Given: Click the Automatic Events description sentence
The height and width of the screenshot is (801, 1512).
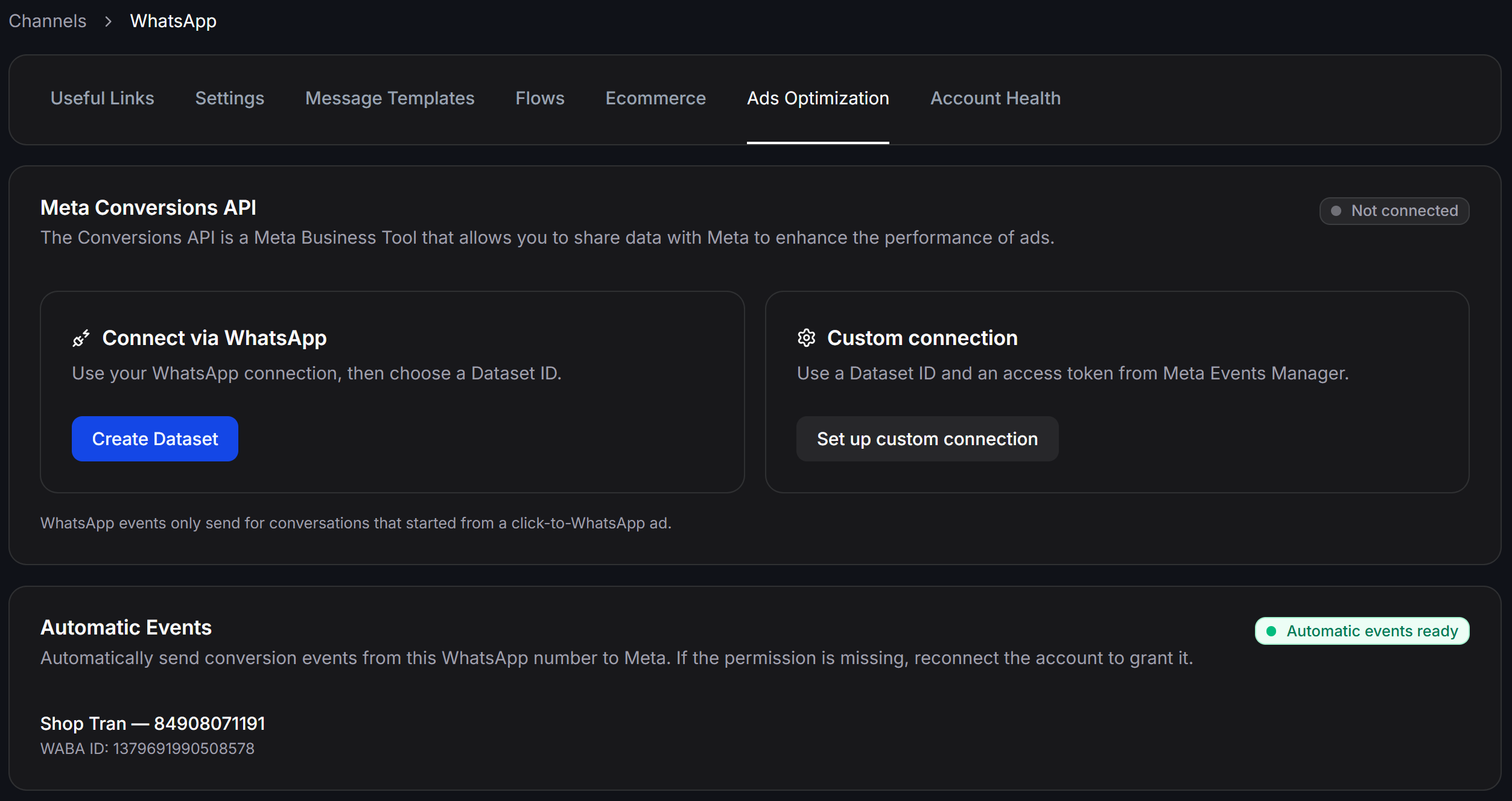Looking at the screenshot, I should [617, 658].
